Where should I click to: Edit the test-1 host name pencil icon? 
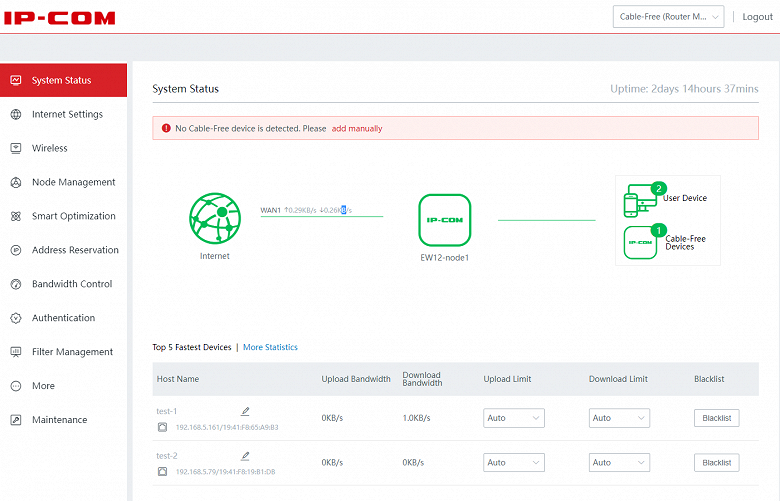pos(245,411)
